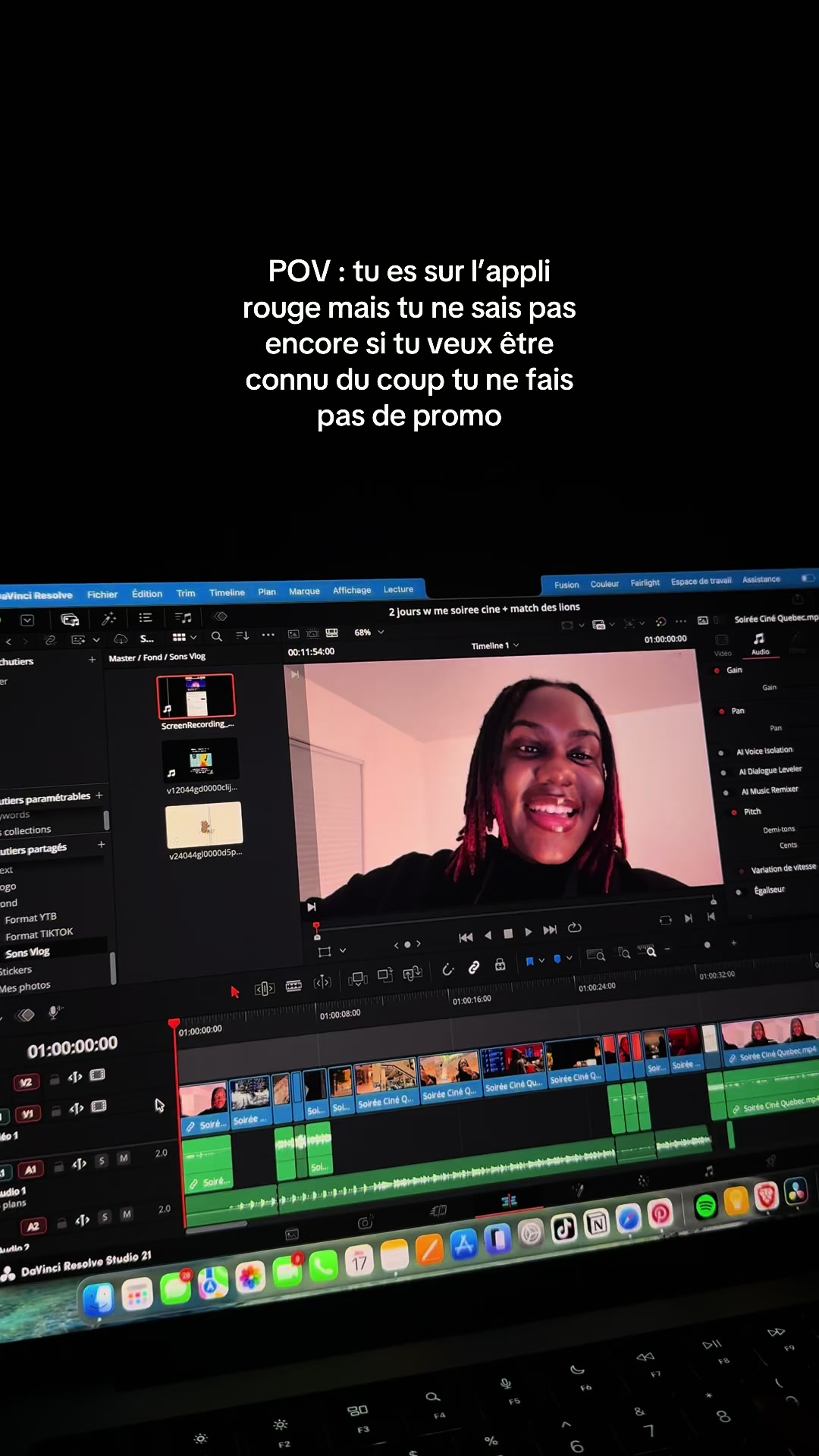
Task: Play the timeline in the viewer
Action: 529,932
